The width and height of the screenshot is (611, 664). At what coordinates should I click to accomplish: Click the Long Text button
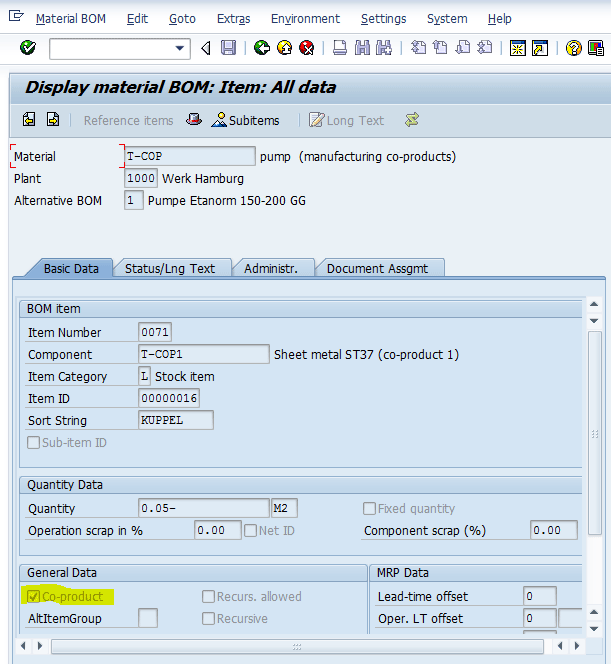pyautogui.click(x=345, y=120)
